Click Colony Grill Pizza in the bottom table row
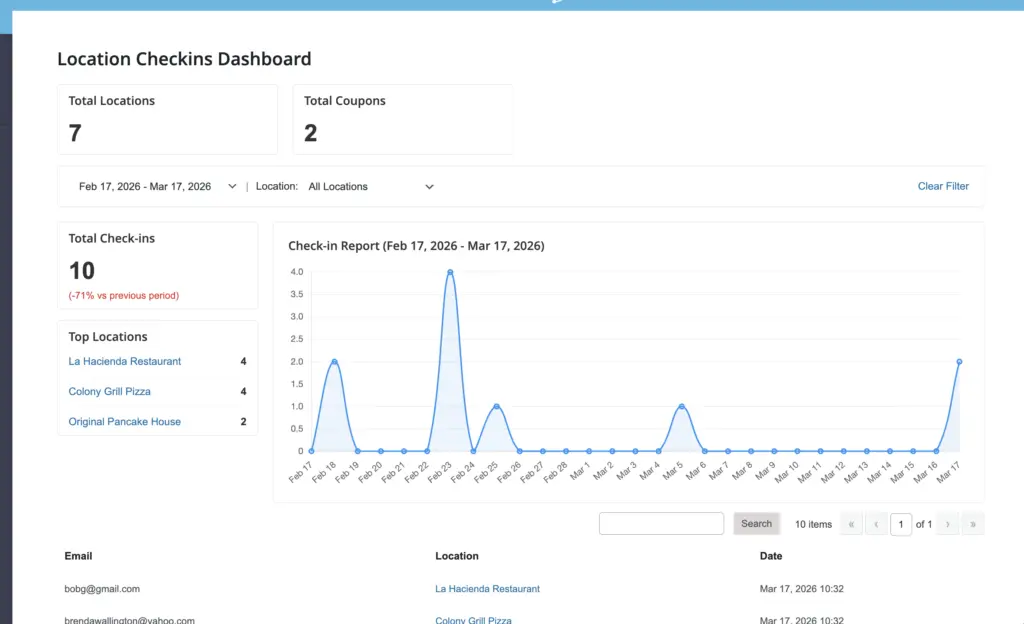1024x624 pixels. coord(472,619)
